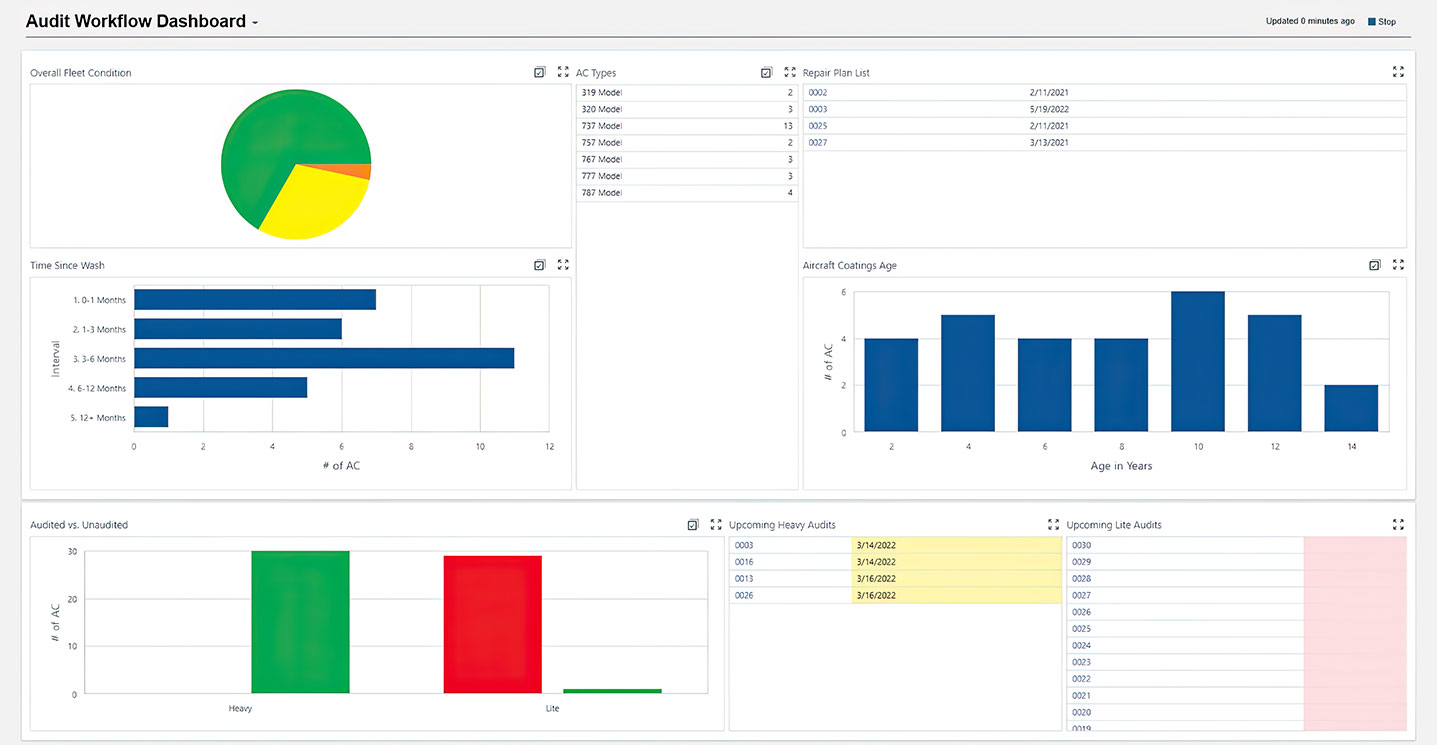This screenshot has height=745, width=1437.
Task: Toggle the Aircraft Coatings Age selection checkbox
Action: pos(1375,265)
